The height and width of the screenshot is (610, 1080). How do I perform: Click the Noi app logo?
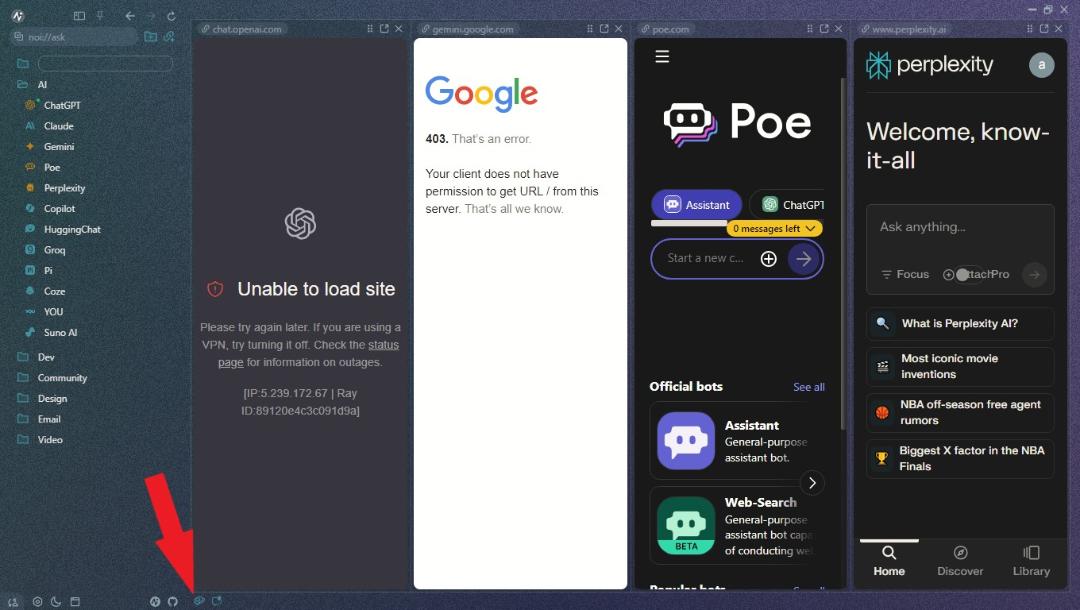18,16
